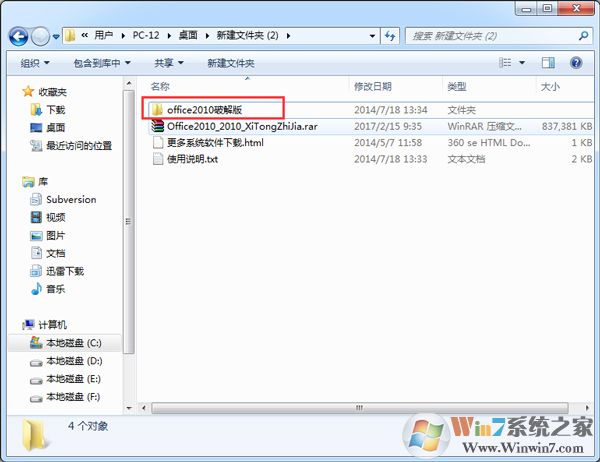The image size is (600, 462).
Task: Click the navigation pane scroll up arrow
Action: coord(129,83)
